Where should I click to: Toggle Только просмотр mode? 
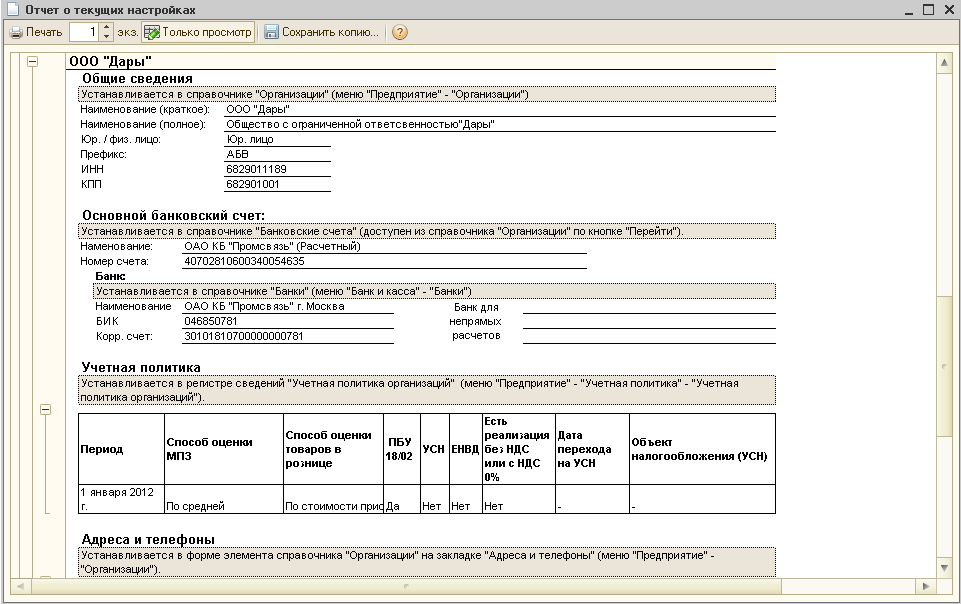coord(198,32)
